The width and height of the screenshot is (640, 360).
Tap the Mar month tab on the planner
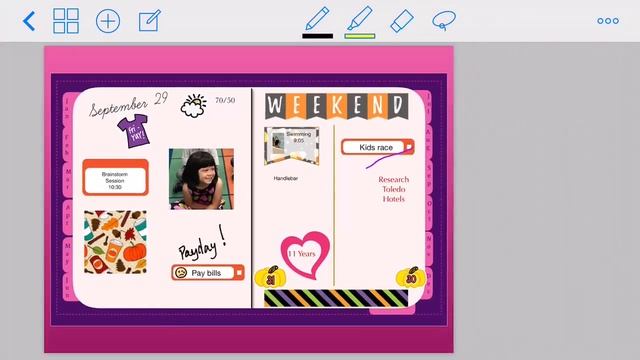(67, 180)
